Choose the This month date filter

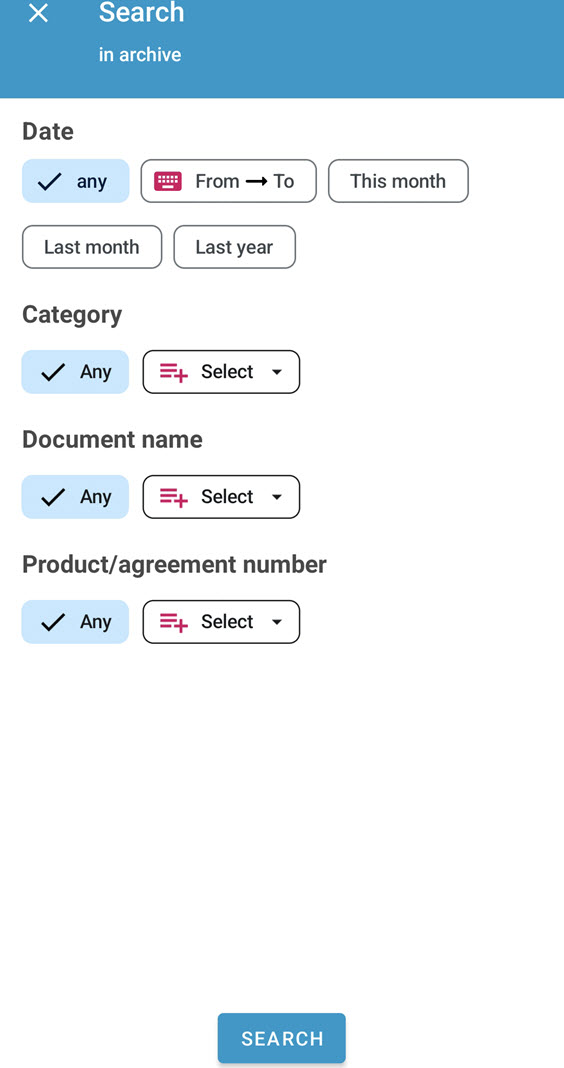coord(398,181)
